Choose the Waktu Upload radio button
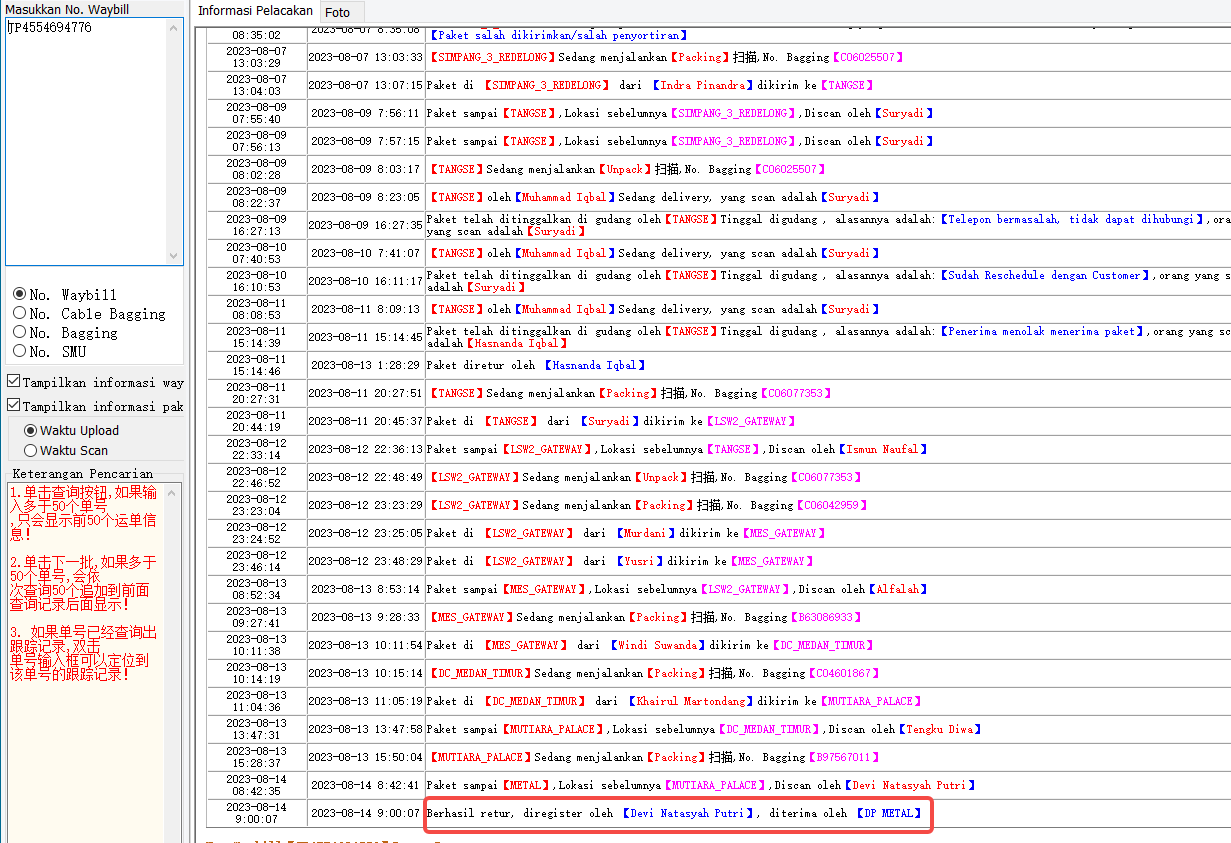Screen dimensions: 1231x843 tap(72, 430)
